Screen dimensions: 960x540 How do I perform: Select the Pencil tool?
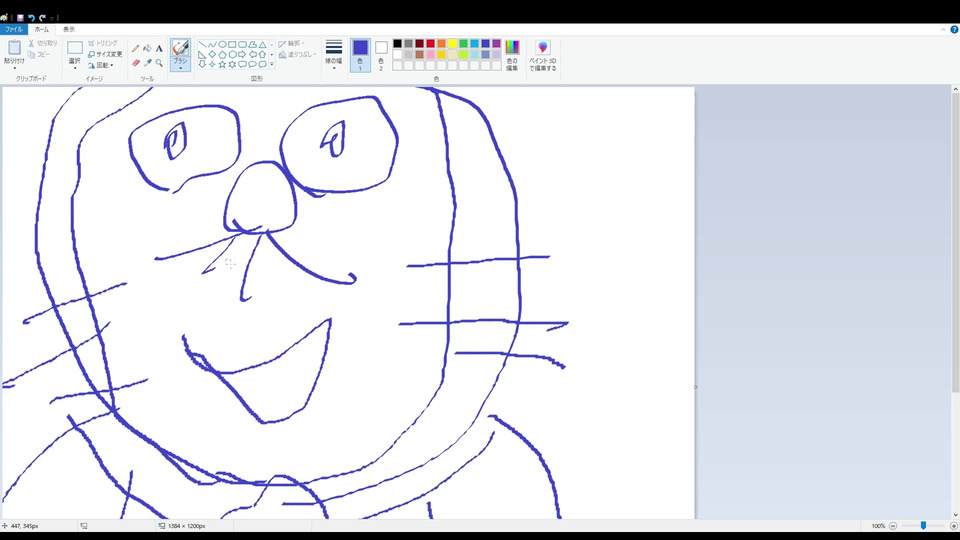pos(135,48)
